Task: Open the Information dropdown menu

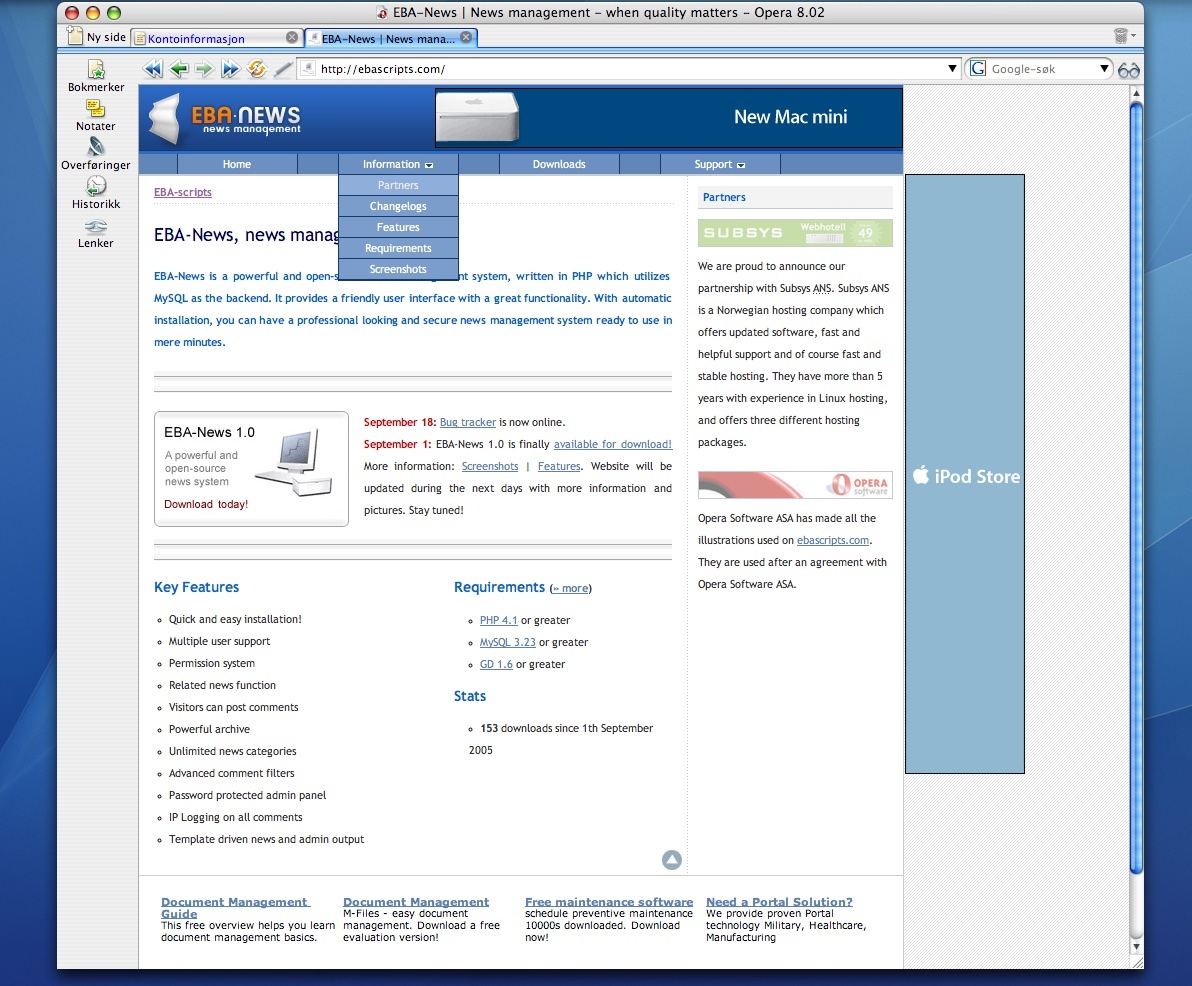Action: (x=398, y=164)
